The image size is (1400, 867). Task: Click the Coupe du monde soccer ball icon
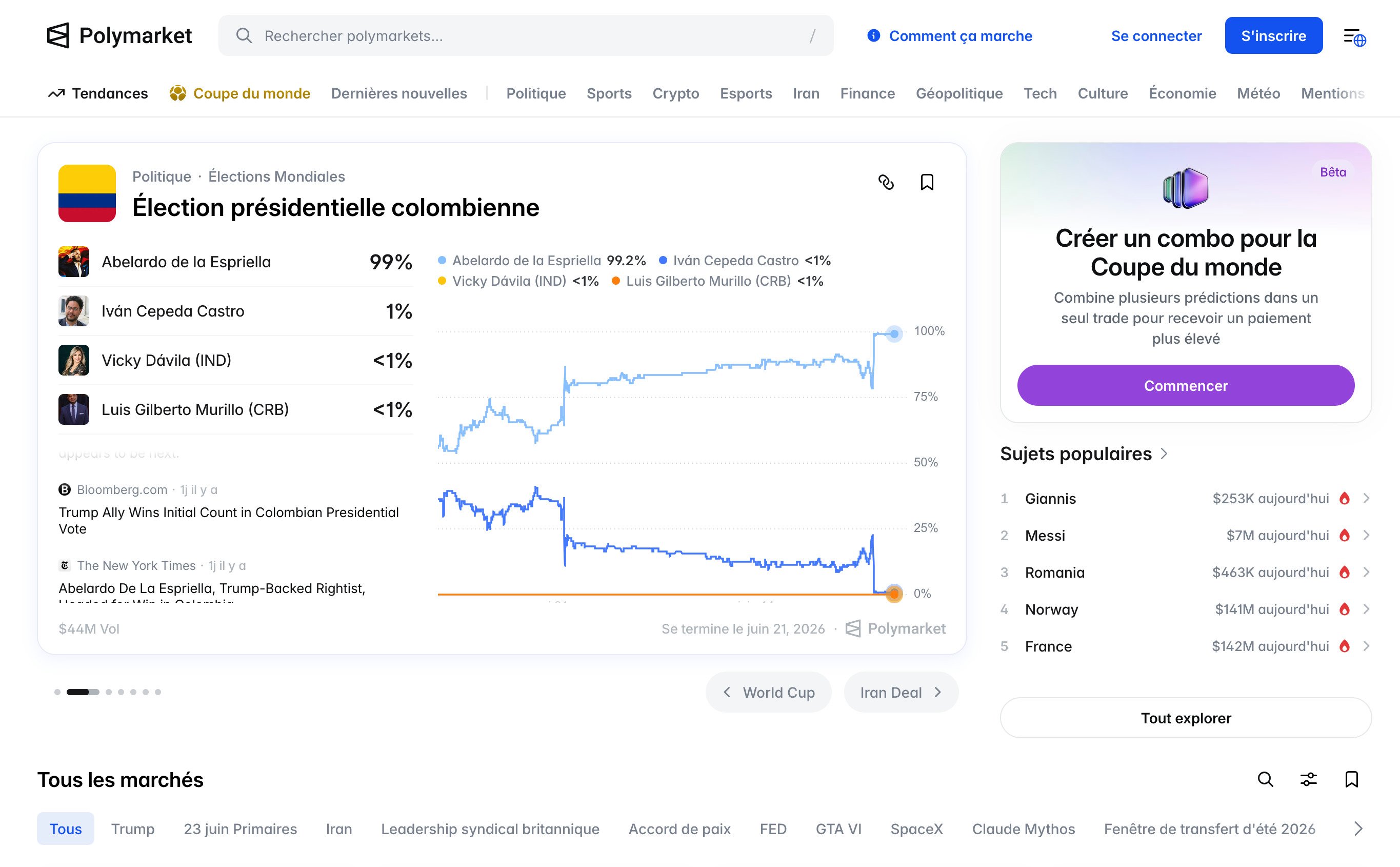coord(177,93)
